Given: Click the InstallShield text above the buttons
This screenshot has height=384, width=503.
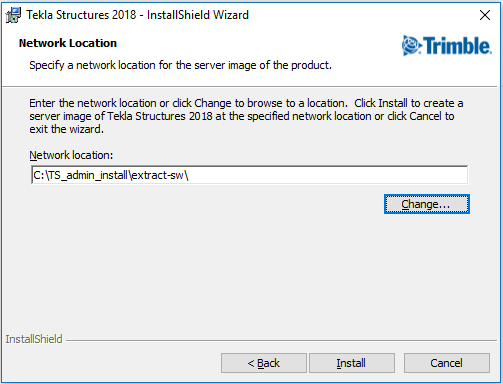Looking at the screenshot, I should point(34,339).
